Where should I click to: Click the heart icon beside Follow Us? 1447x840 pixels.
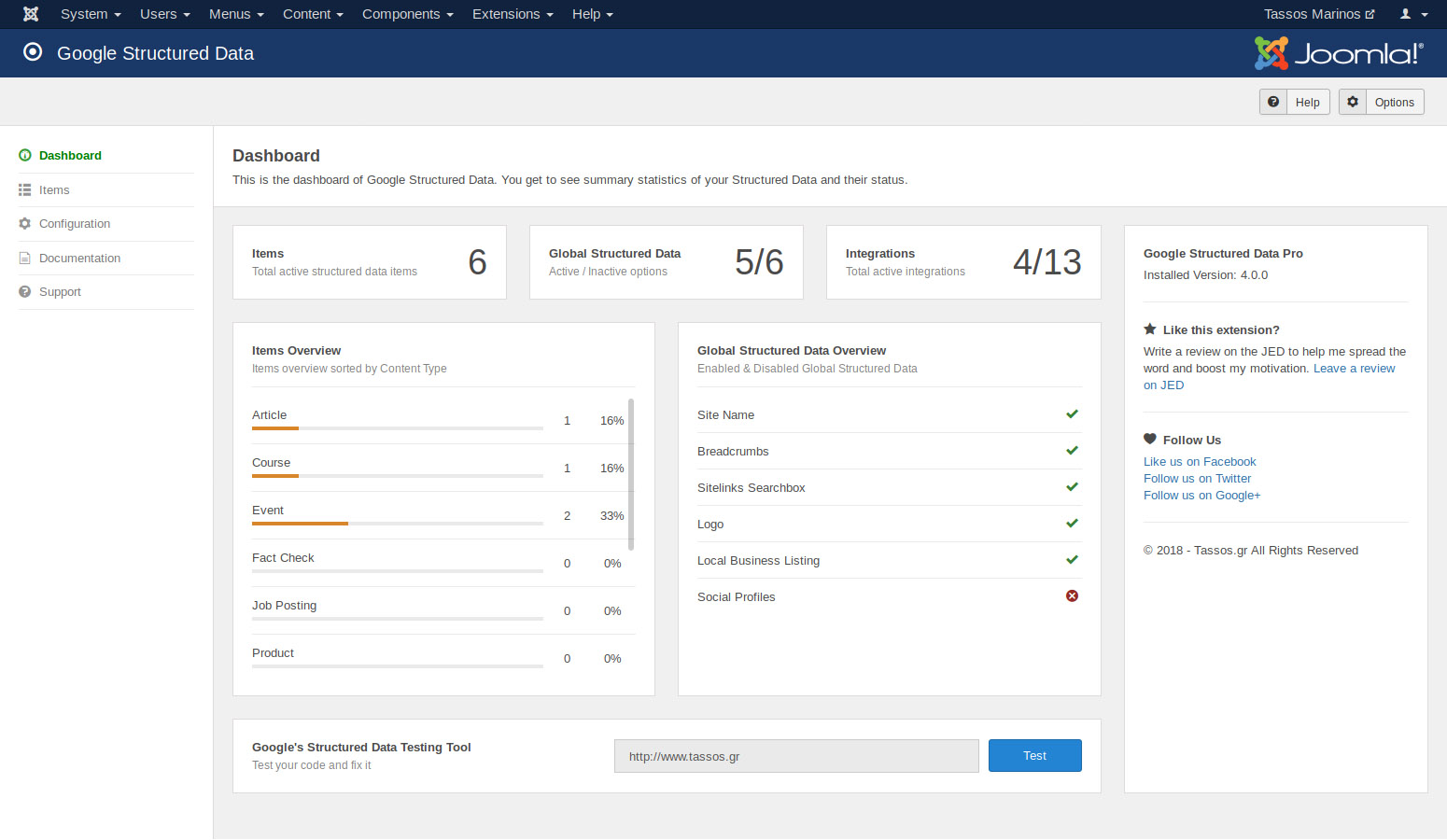(x=1150, y=440)
